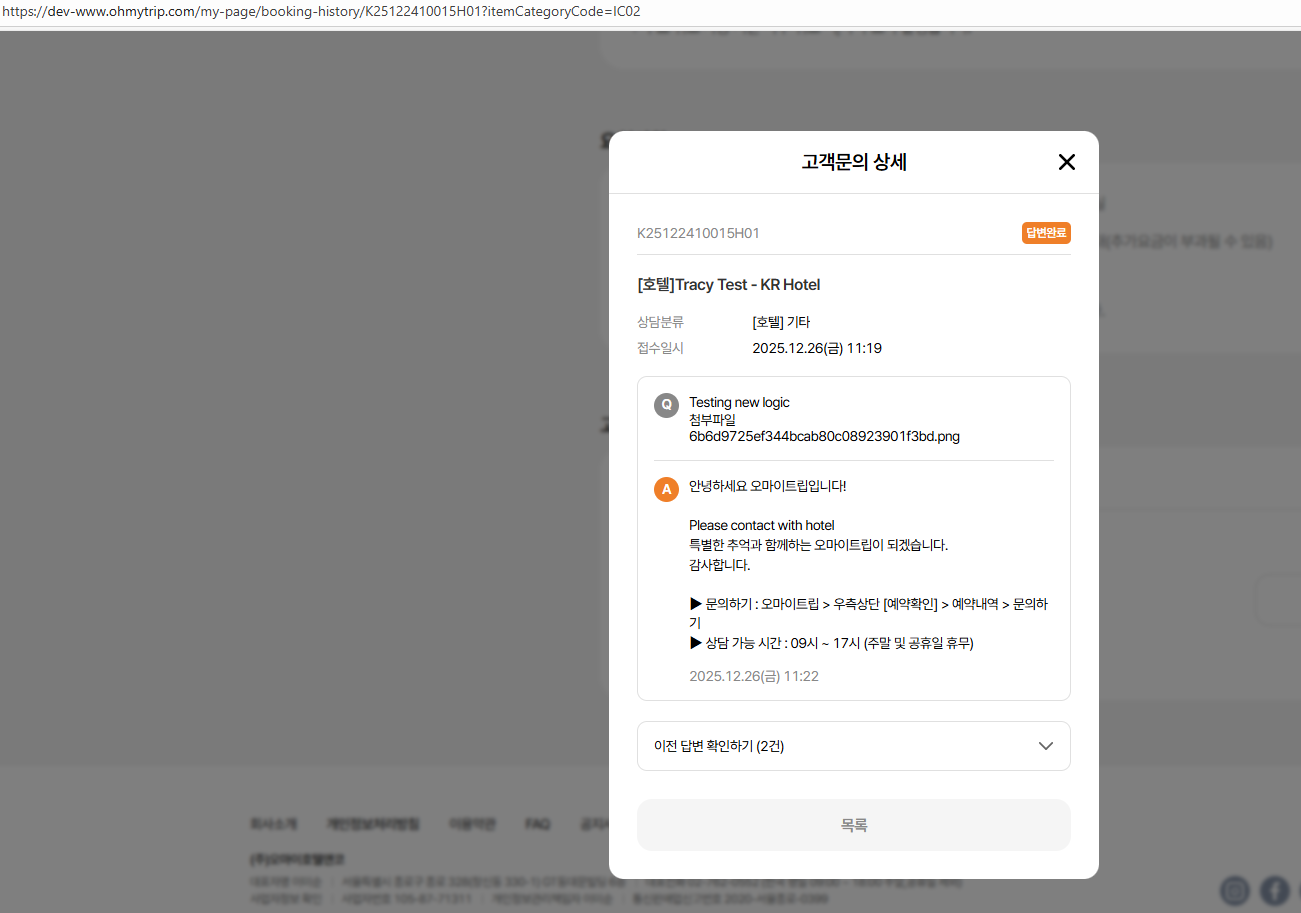Click the answer timestamp 2025.12.26(금) 11:22
The width and height of the screenshot is (1301, 913).
(754, 676)
